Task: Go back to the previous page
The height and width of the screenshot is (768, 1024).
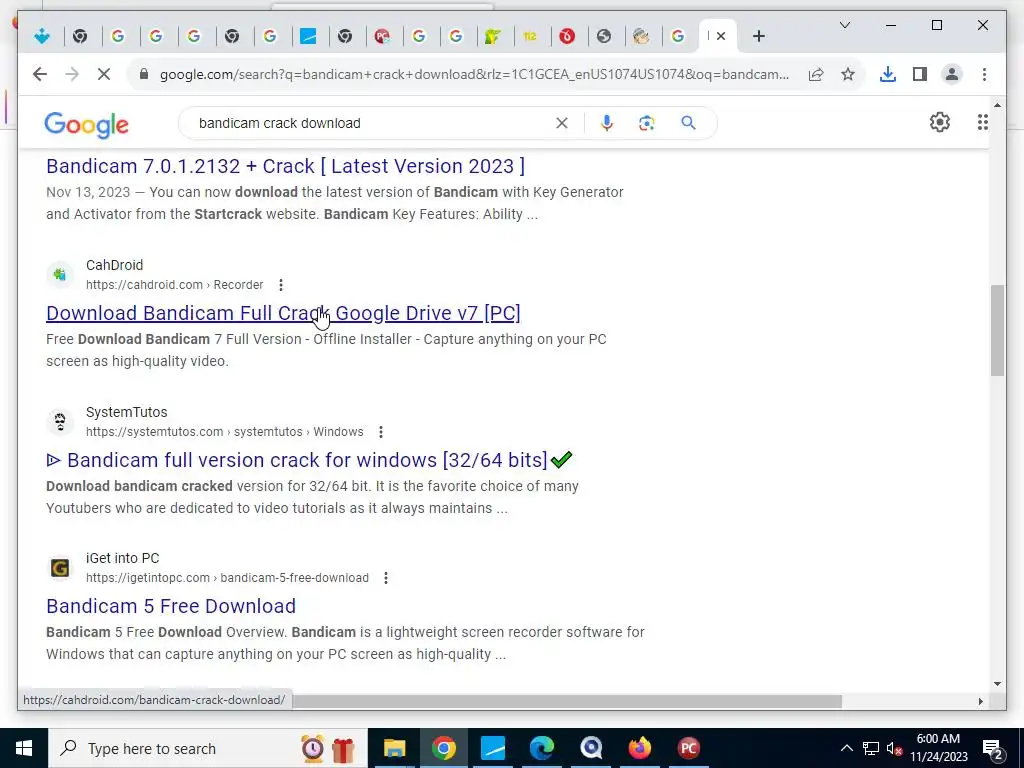Action: point(40,74)
